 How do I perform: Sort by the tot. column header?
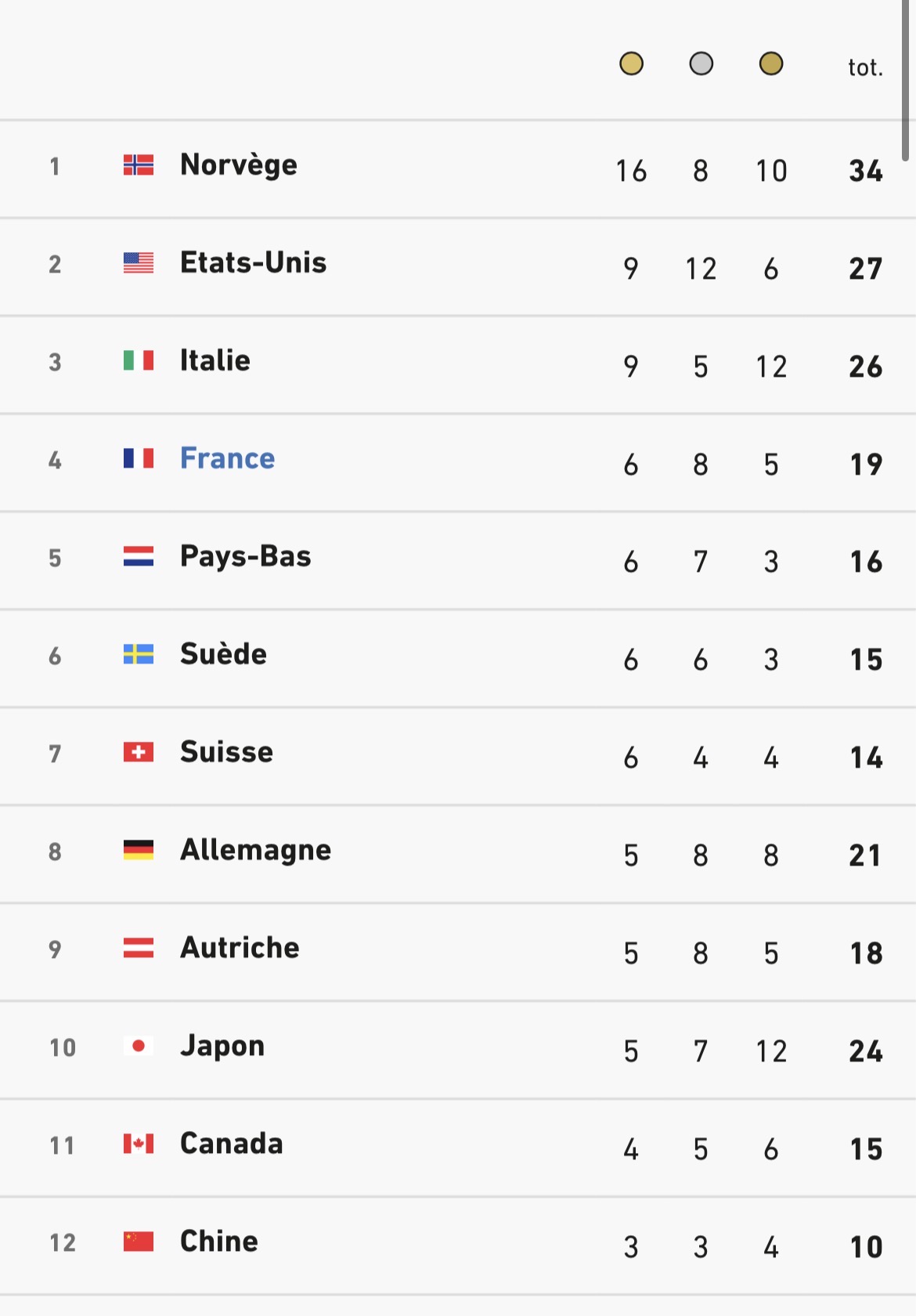point(865,67)
